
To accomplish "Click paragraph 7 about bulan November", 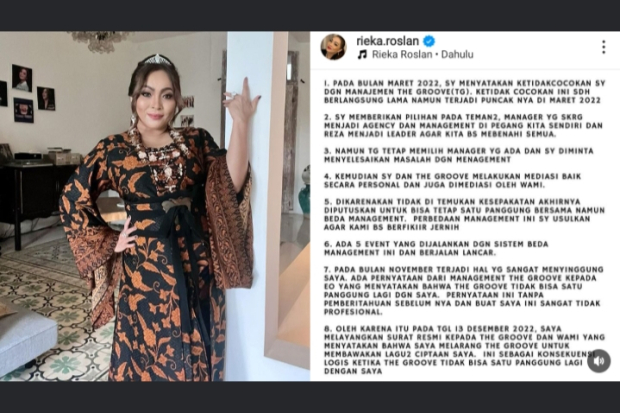I will coord(463,290).
